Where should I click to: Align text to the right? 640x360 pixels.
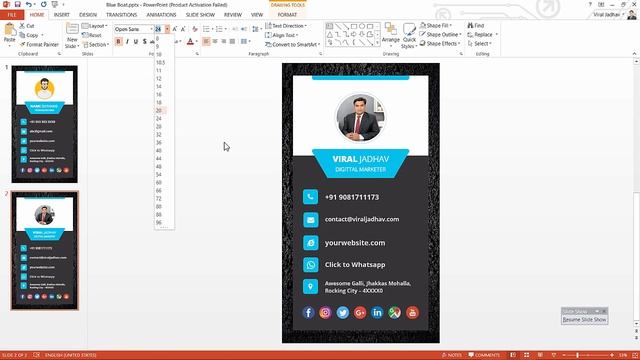pyautogui.click(x=223, y=41)
